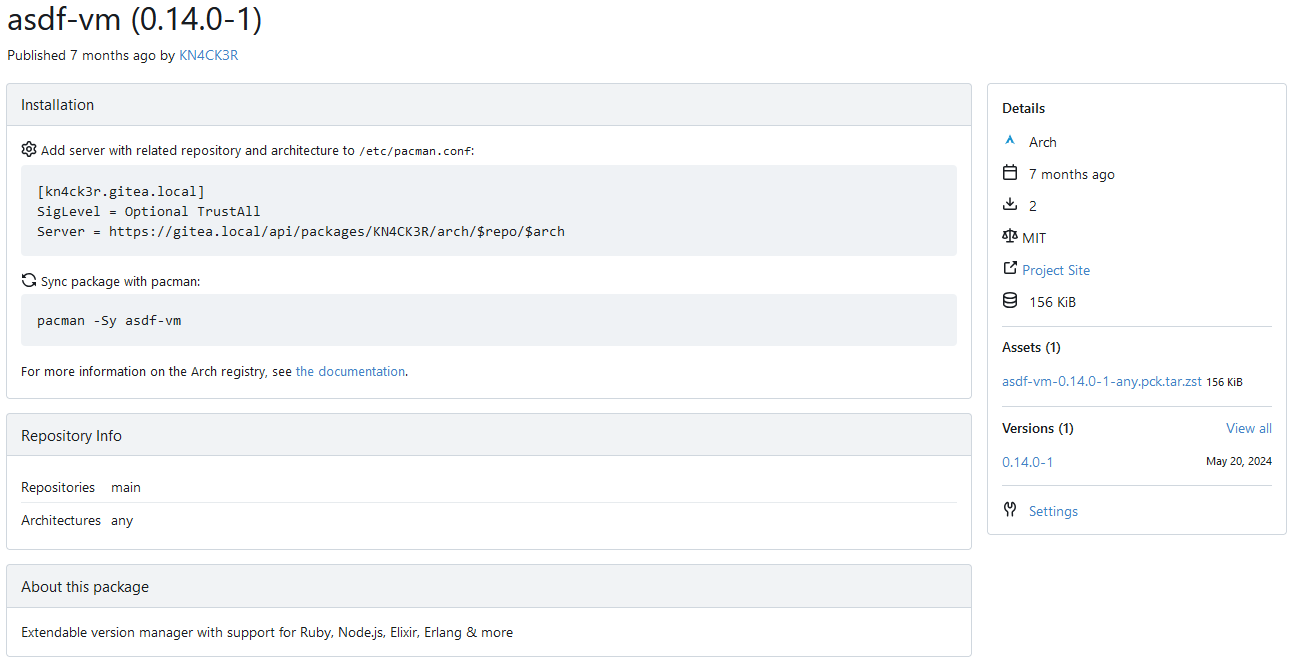Click the tools icon beside Settings
1291x663 pixels.
(x=1010, y=510)
